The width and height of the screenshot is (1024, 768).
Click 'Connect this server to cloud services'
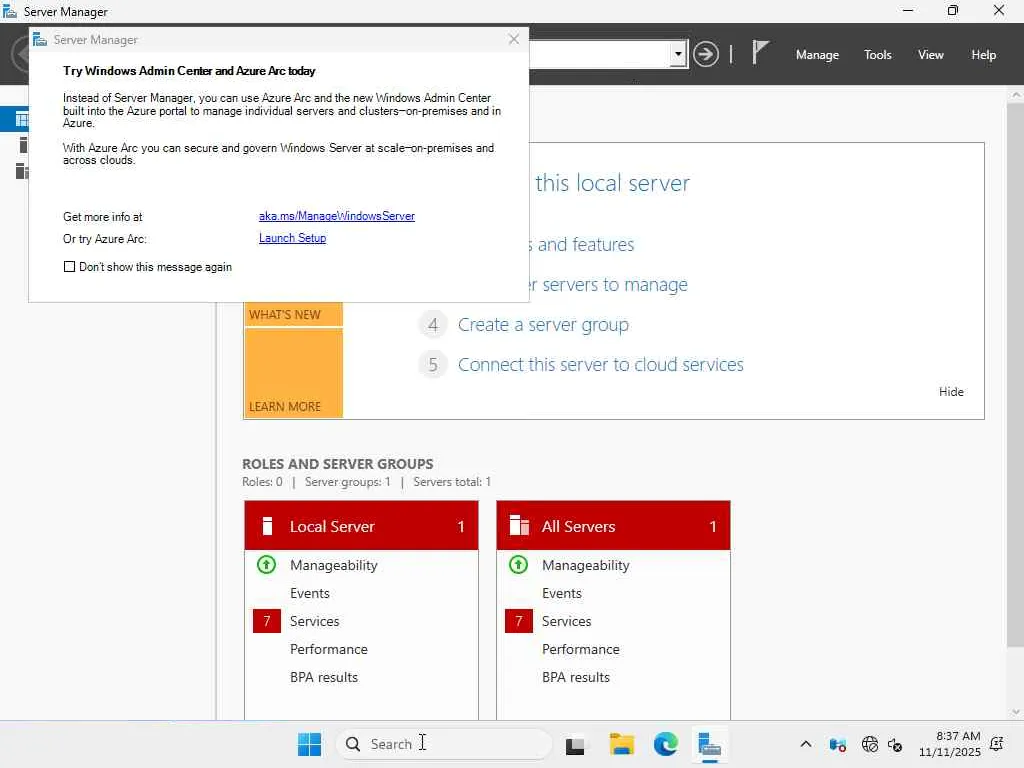coord(601,364)
